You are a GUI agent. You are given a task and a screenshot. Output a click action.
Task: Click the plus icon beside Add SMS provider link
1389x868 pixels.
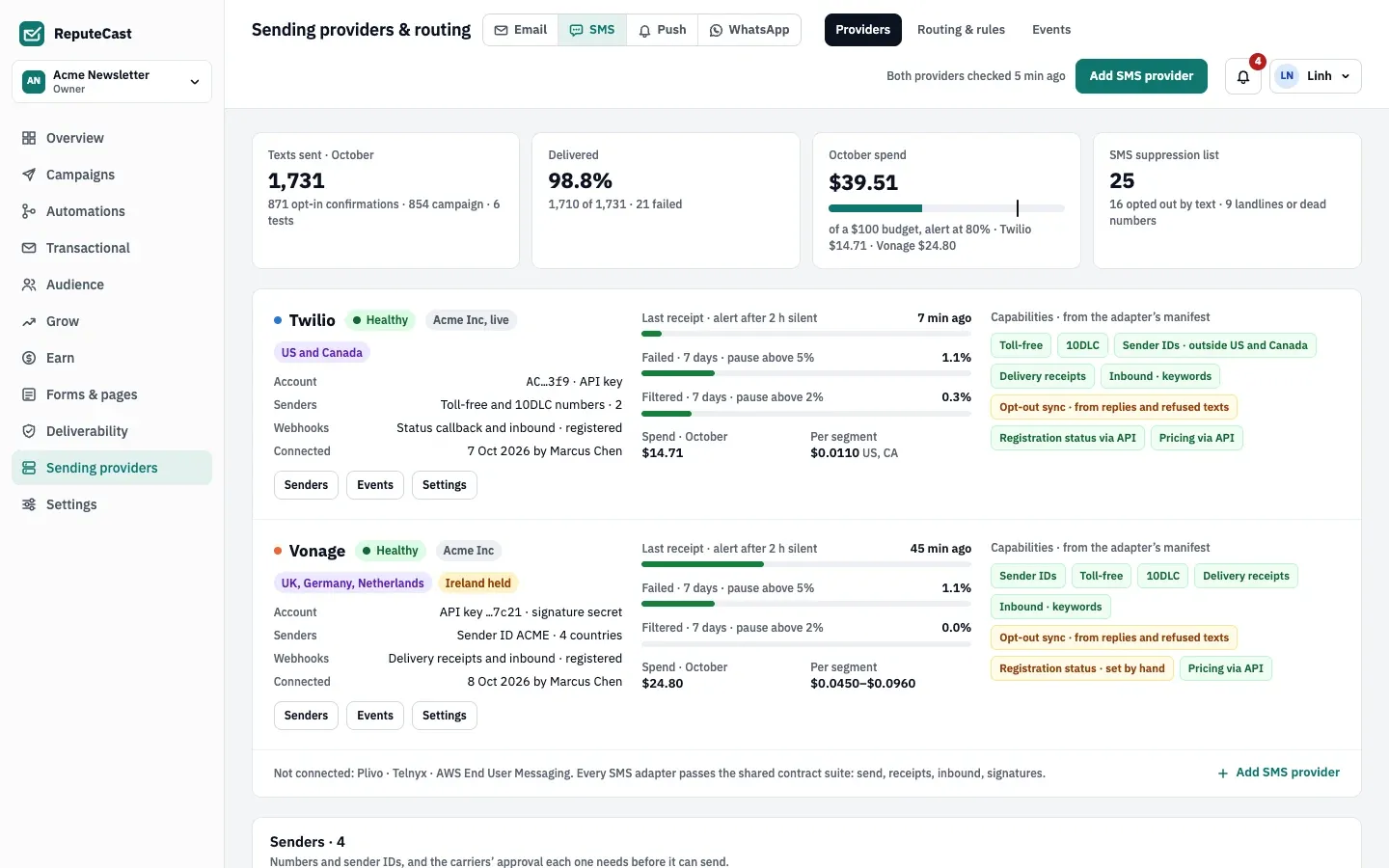(x=1223, y=773)
